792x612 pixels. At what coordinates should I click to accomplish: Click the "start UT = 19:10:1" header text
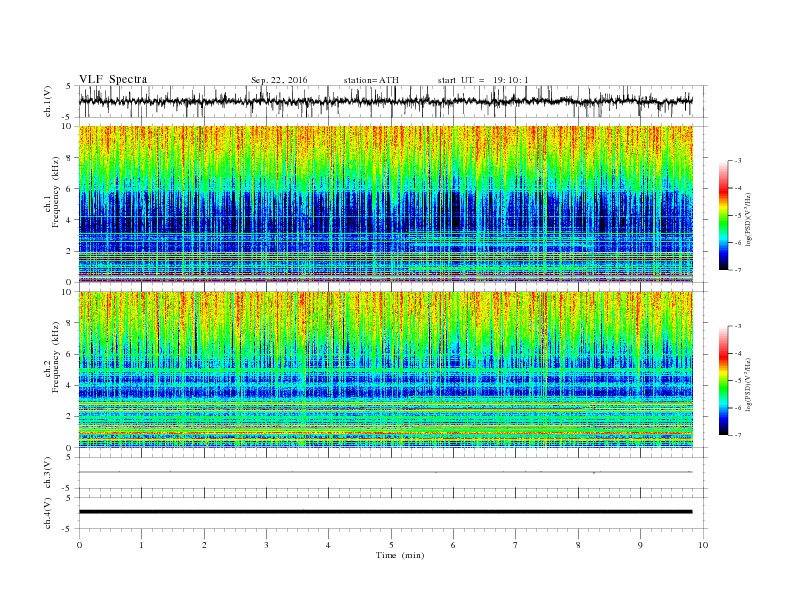(483, 80)
